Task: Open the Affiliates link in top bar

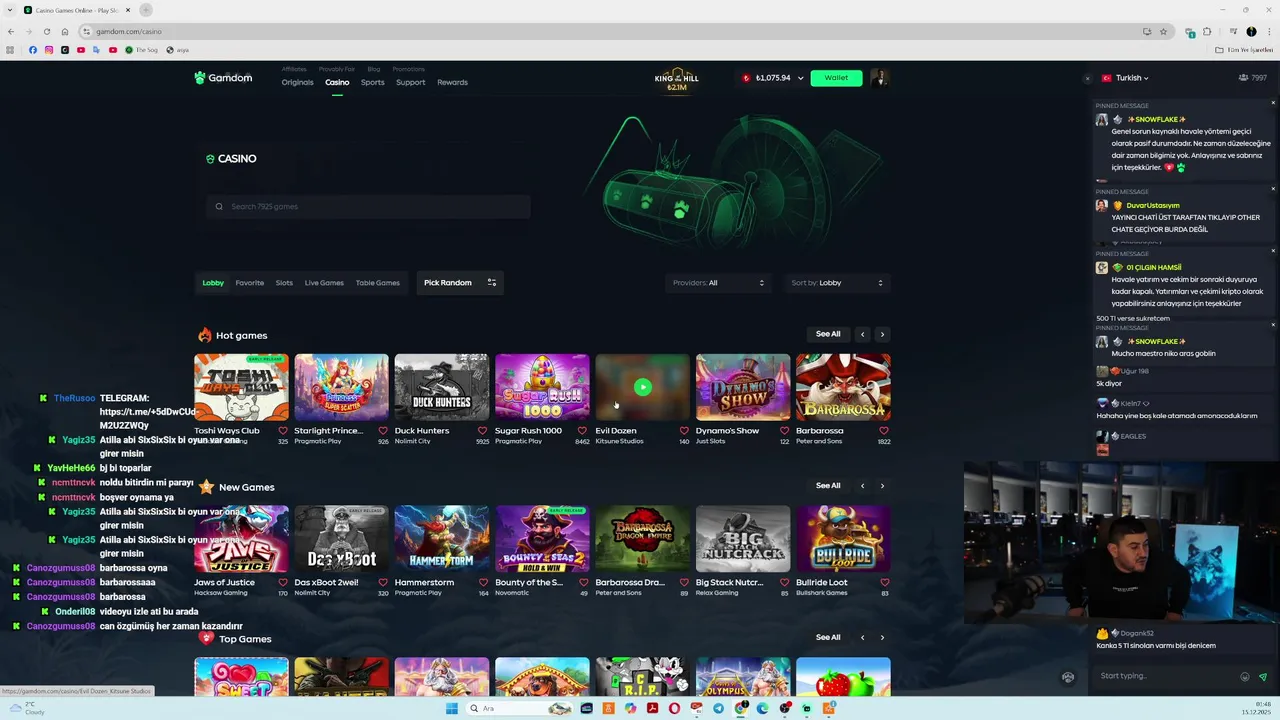Action: pyautogui.click(x=294, y=69)
